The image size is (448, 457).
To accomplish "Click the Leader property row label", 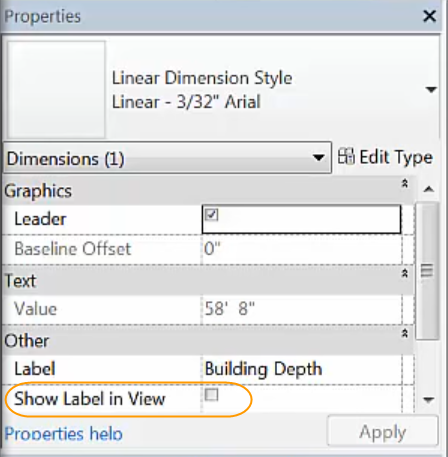I will coord(40,219).
